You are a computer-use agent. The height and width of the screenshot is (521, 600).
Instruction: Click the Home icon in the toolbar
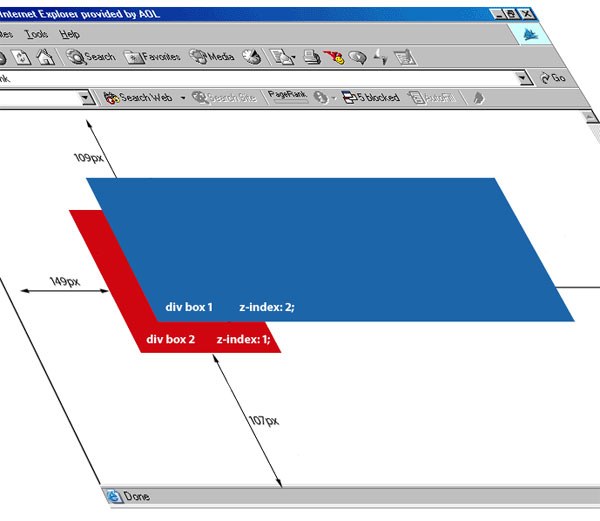[x=46, y=57]
